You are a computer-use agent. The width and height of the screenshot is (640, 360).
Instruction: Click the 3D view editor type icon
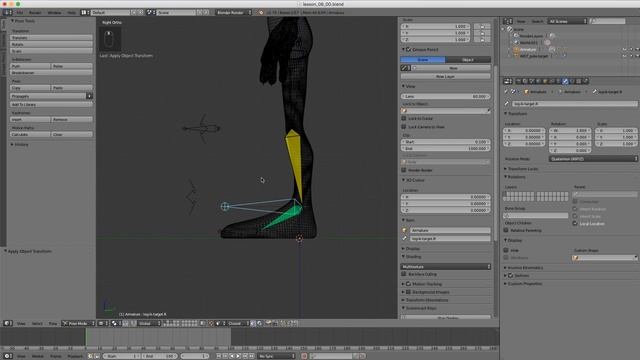pyautogui.click(x=8, y=323)
